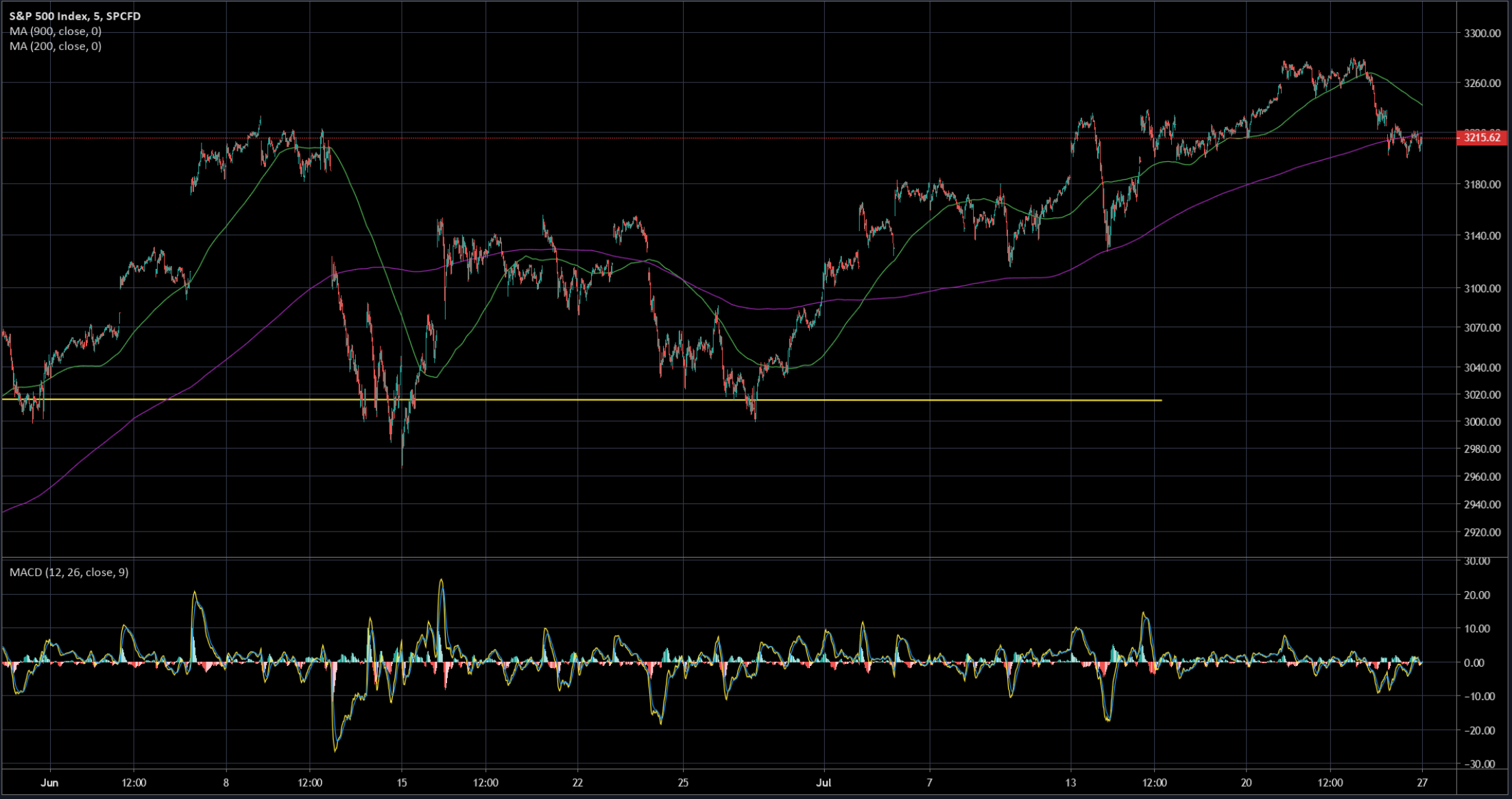Screen dimensions: 1512x799
Task: Click the 27 date label on time axis
Action: click(x=1422, y=783)
